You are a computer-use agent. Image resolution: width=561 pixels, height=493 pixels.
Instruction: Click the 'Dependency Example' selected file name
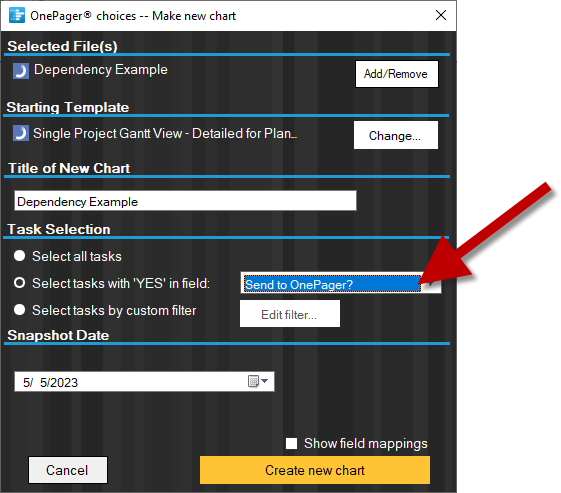(101, 70)
